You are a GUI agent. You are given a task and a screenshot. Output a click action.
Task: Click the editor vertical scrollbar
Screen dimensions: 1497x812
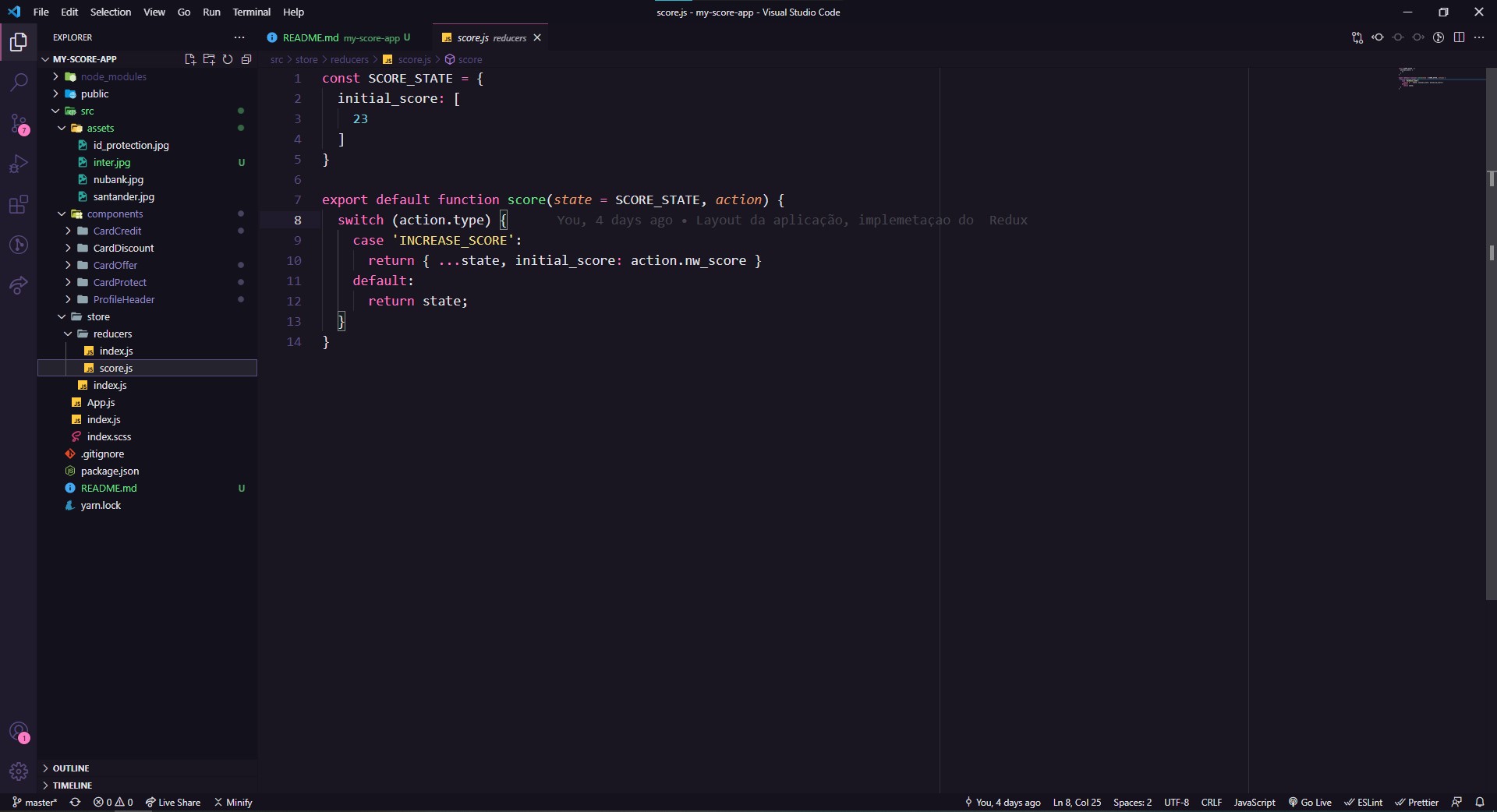[1492, 335]
